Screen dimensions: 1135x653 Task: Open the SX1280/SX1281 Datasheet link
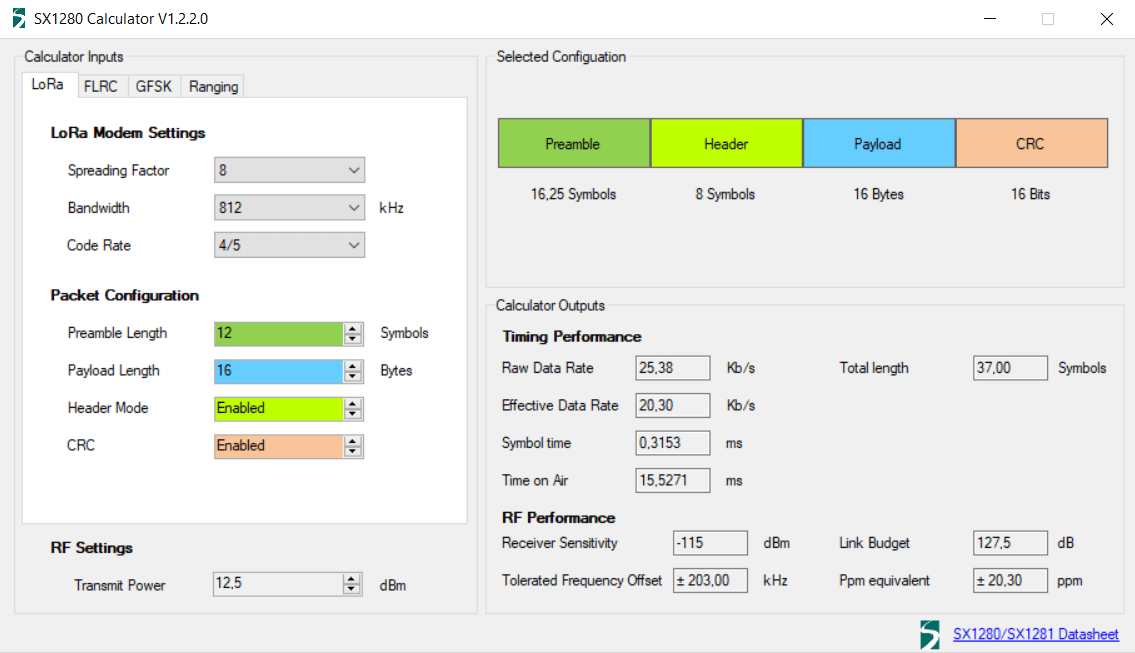tap(1035, 634)
